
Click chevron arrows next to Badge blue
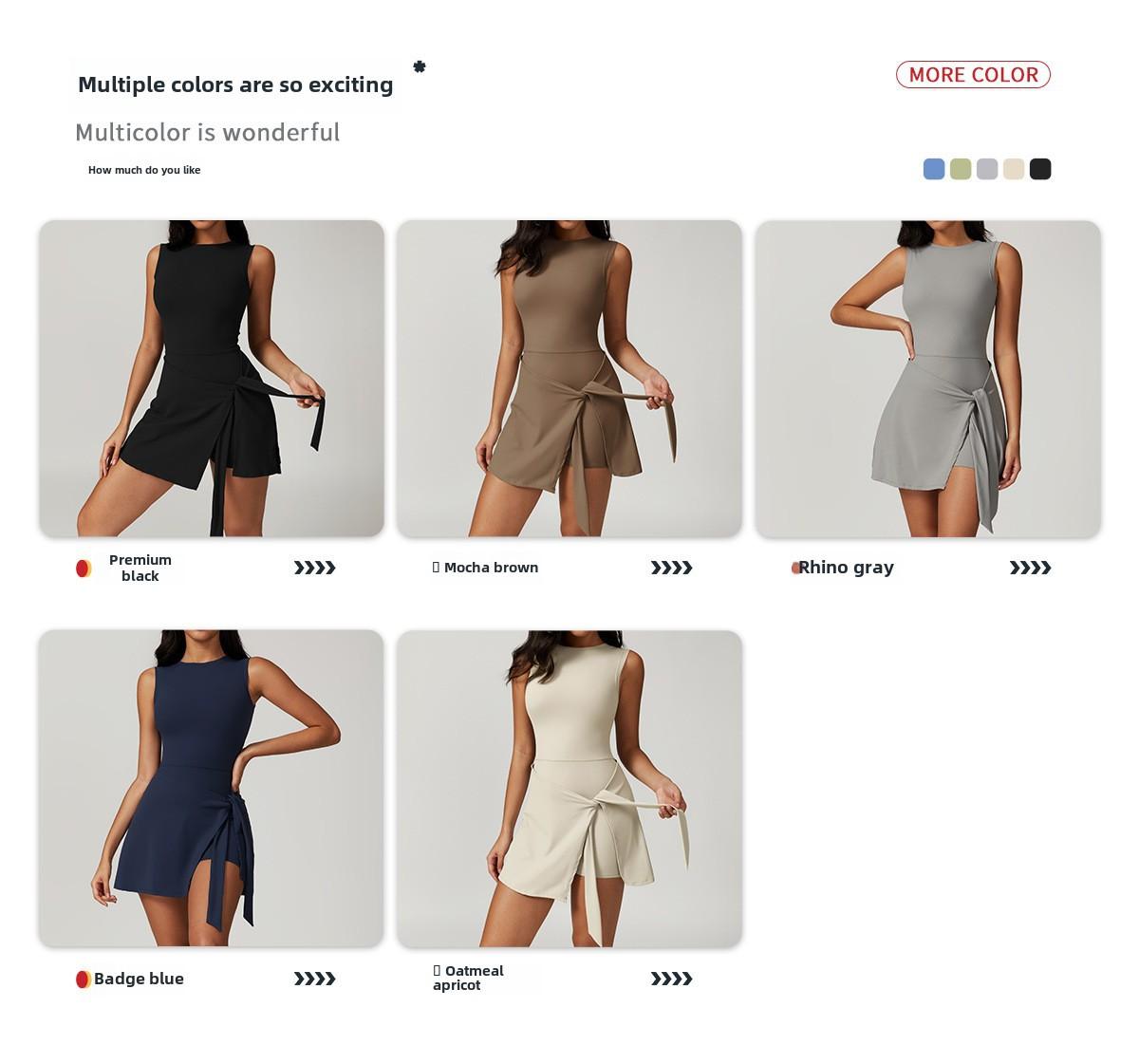click(314, 979)
